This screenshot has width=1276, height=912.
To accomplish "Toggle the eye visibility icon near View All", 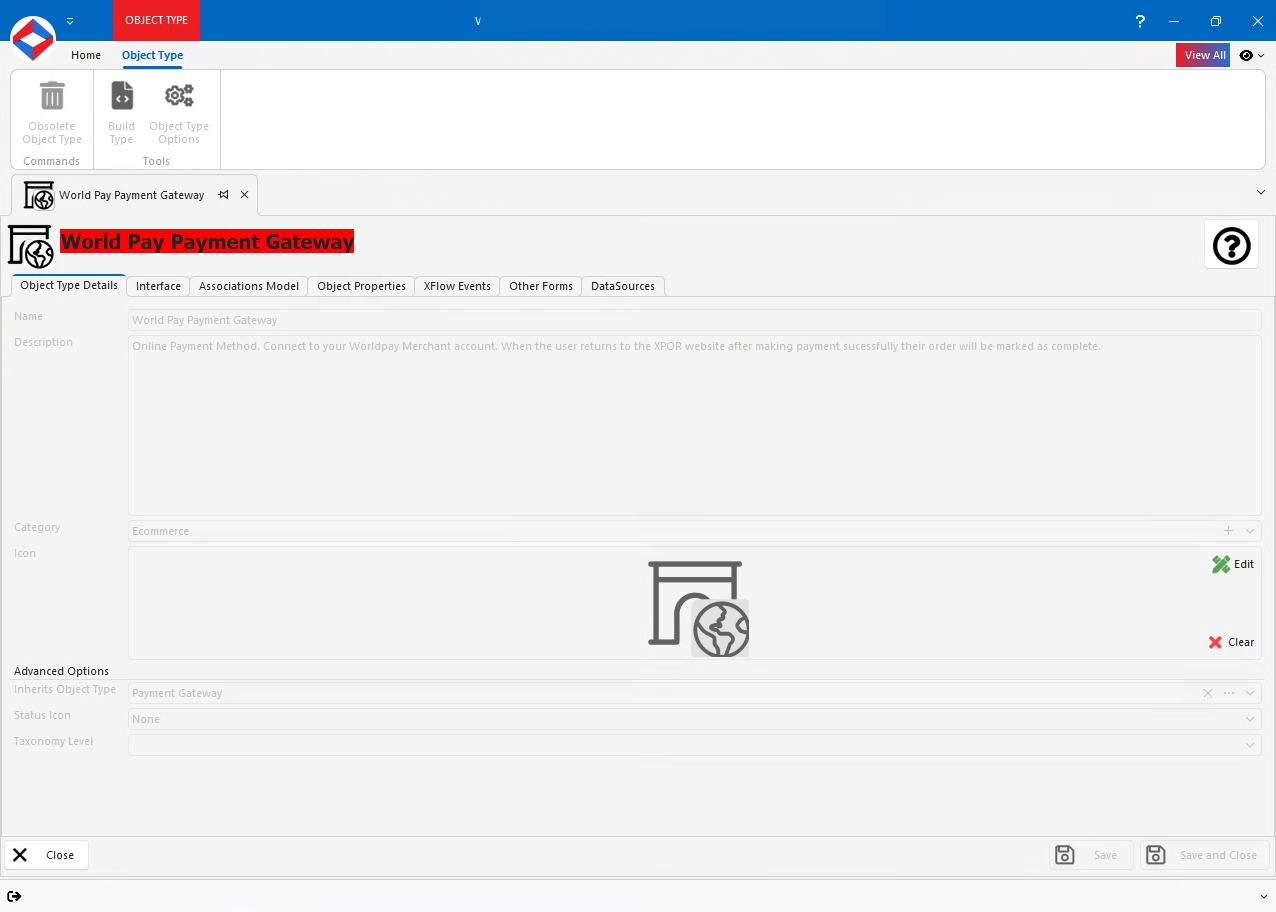I will click(x=1246, y=55).
